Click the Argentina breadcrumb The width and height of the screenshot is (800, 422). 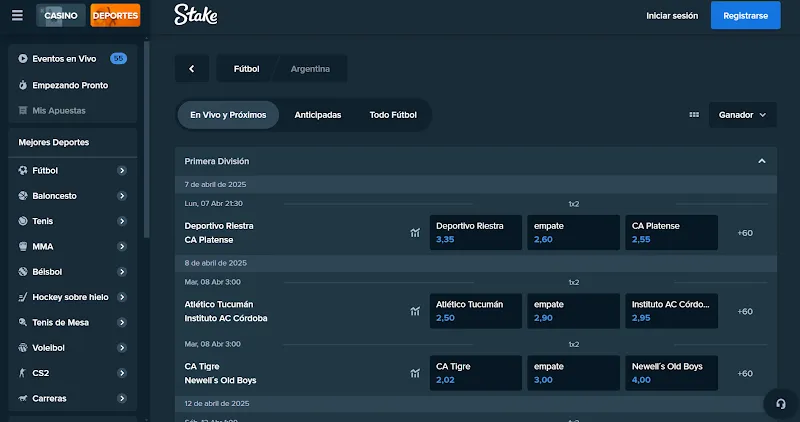pos(310,69)
